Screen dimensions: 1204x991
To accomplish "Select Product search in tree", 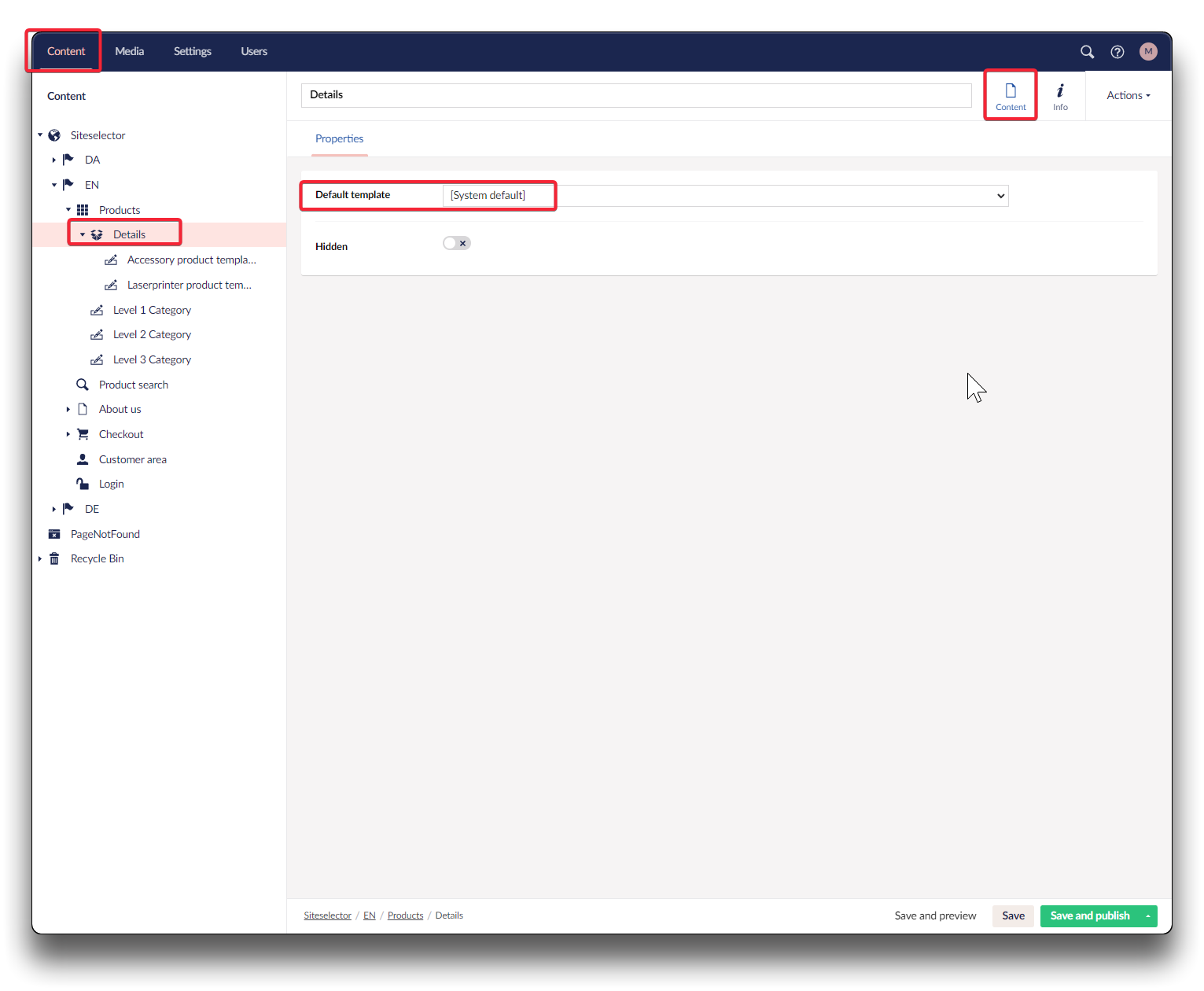I will click(x=134, y=385).
